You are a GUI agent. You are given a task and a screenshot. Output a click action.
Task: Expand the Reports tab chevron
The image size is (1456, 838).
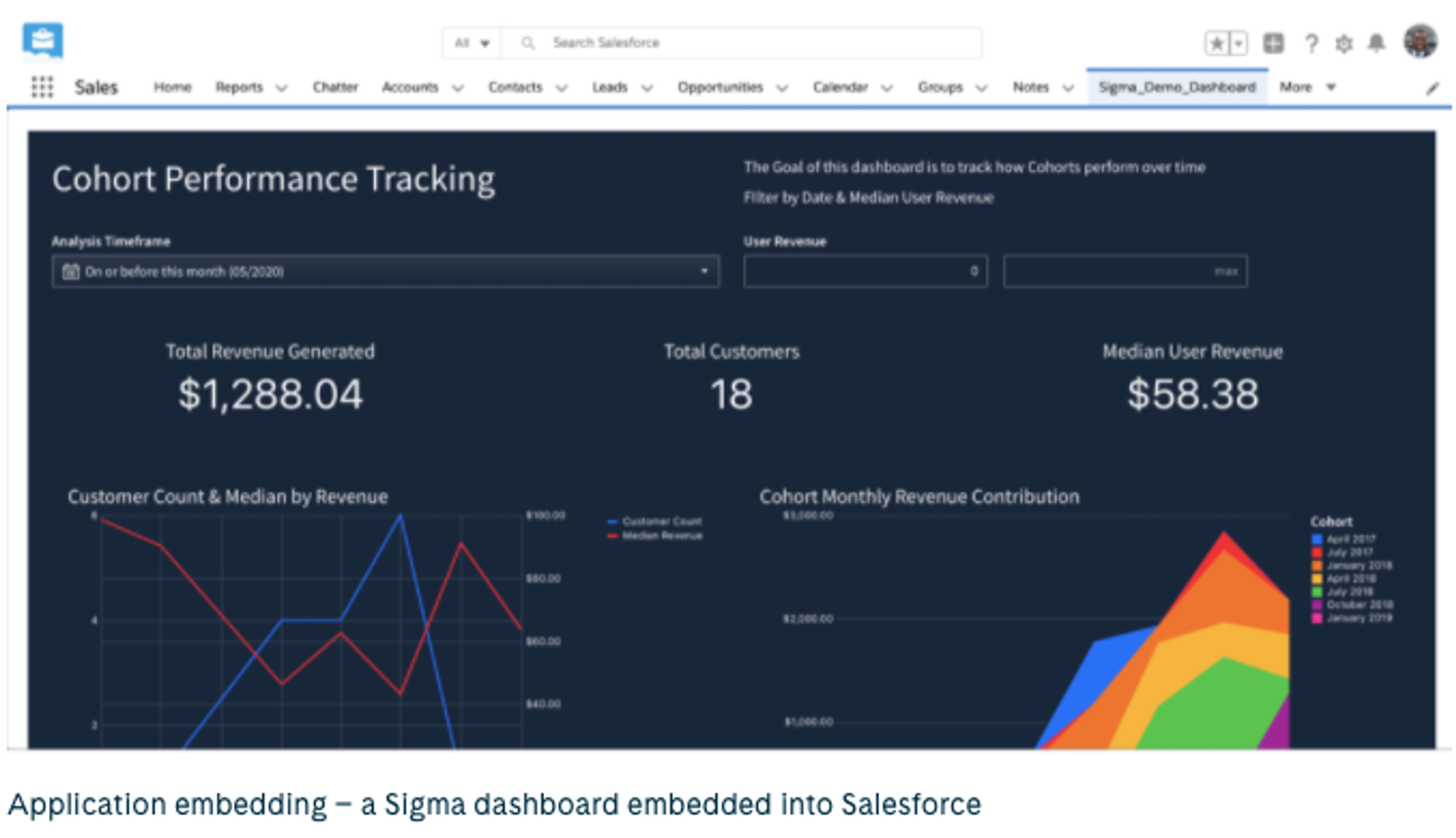pos(281,88)
